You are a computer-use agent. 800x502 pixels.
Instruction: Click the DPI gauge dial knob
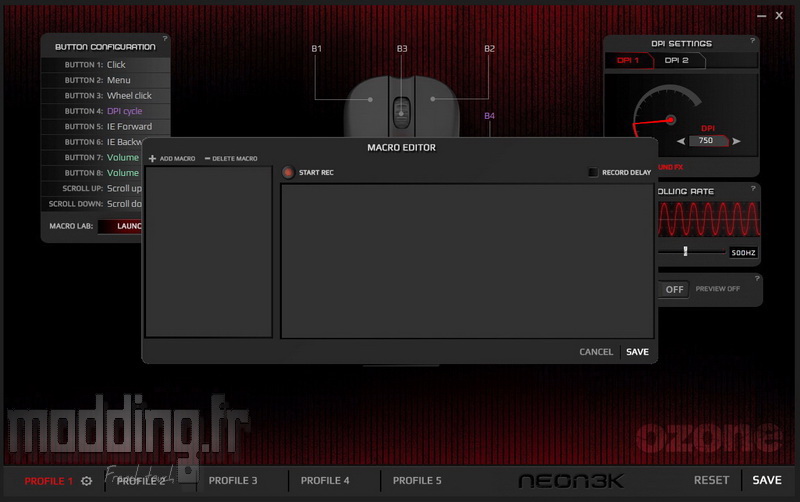[670, 120]
